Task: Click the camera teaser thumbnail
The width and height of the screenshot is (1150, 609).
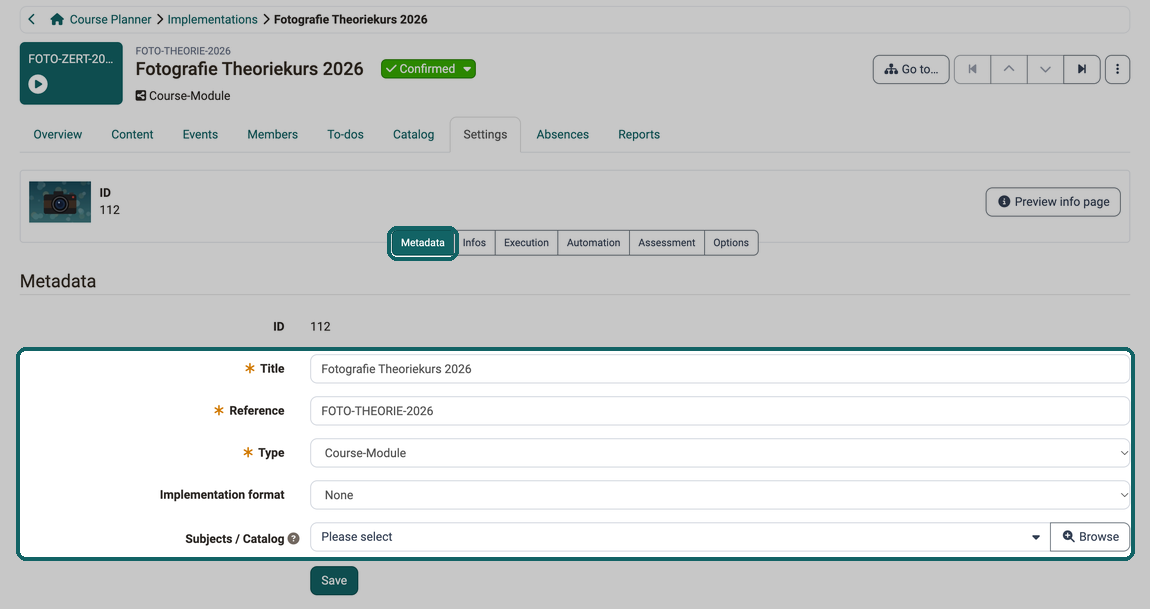Action: 60,202
